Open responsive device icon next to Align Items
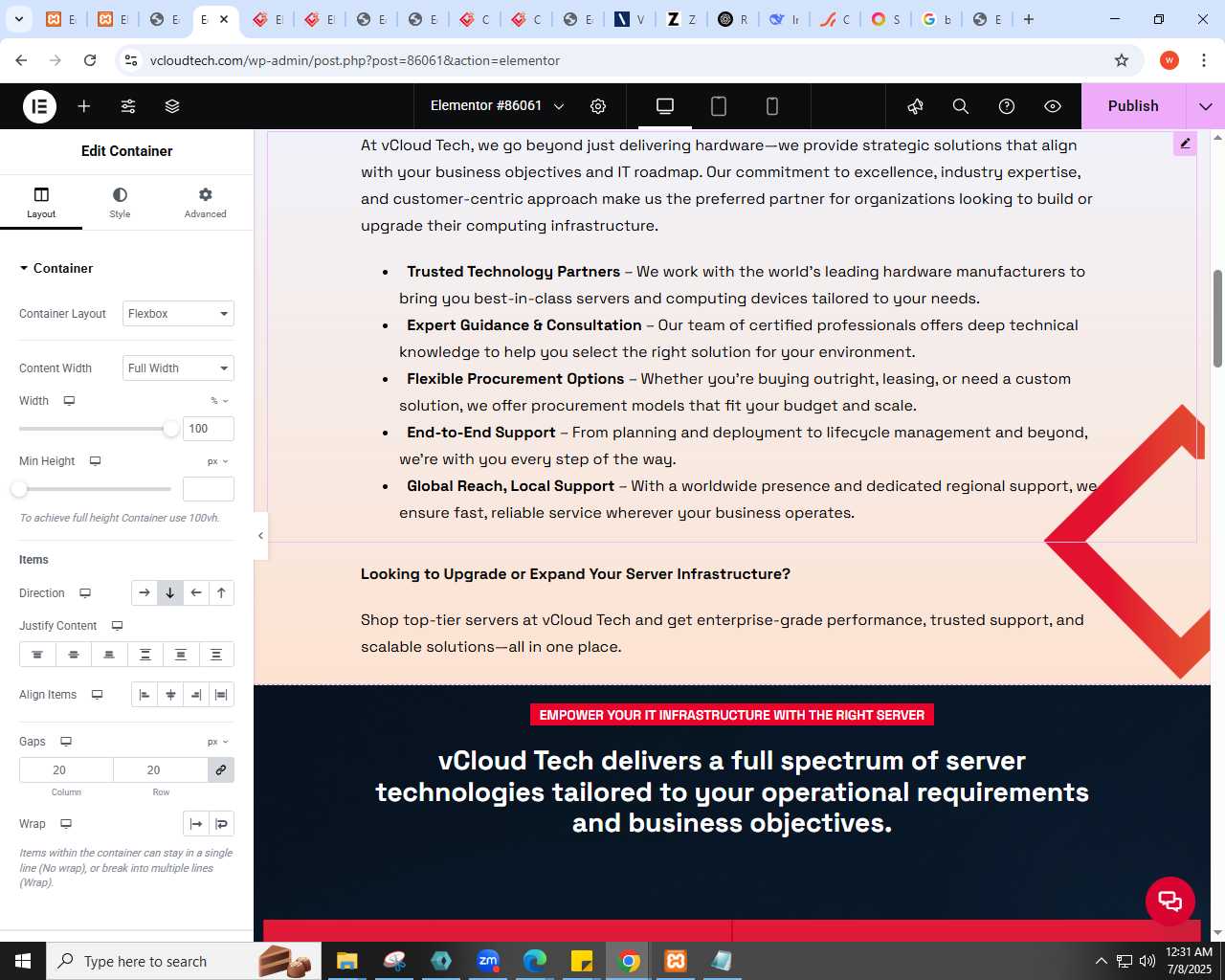Viewport: 1225px width, 980px height. pos(97,695)
